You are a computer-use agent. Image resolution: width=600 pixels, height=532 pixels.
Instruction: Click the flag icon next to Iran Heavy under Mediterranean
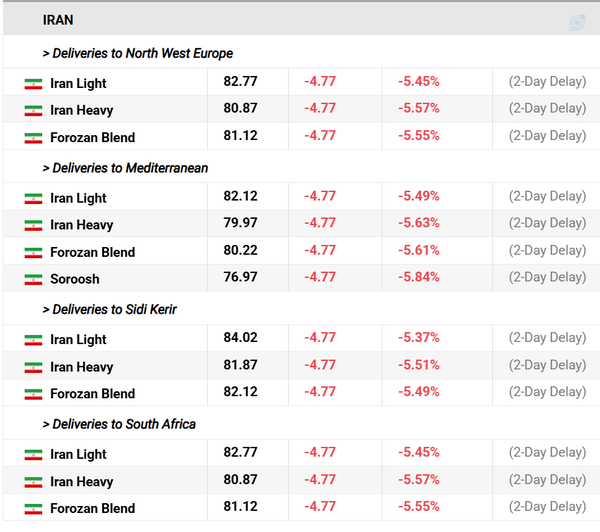[33, 225]
